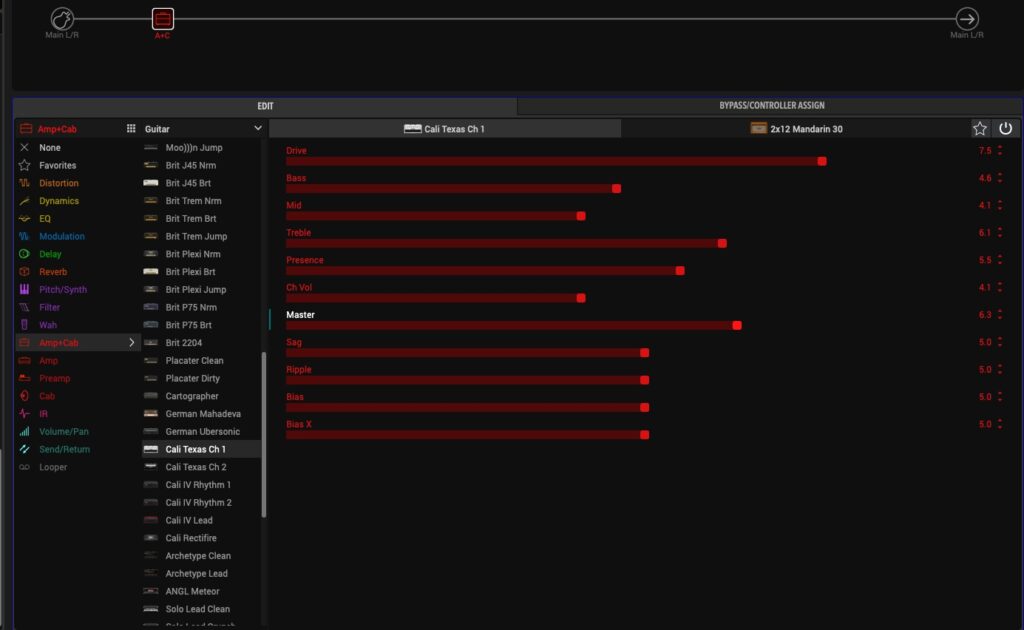Select the Looper category
1024x630 pixels.
click(52, 467)
